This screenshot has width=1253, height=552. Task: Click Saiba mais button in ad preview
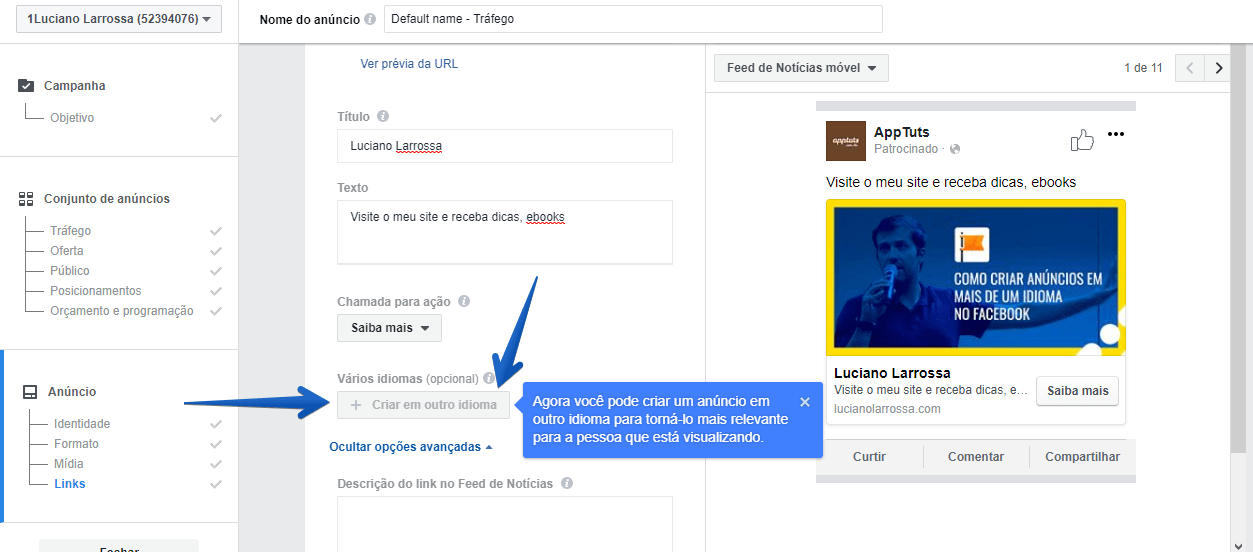tap(1078, 391)
